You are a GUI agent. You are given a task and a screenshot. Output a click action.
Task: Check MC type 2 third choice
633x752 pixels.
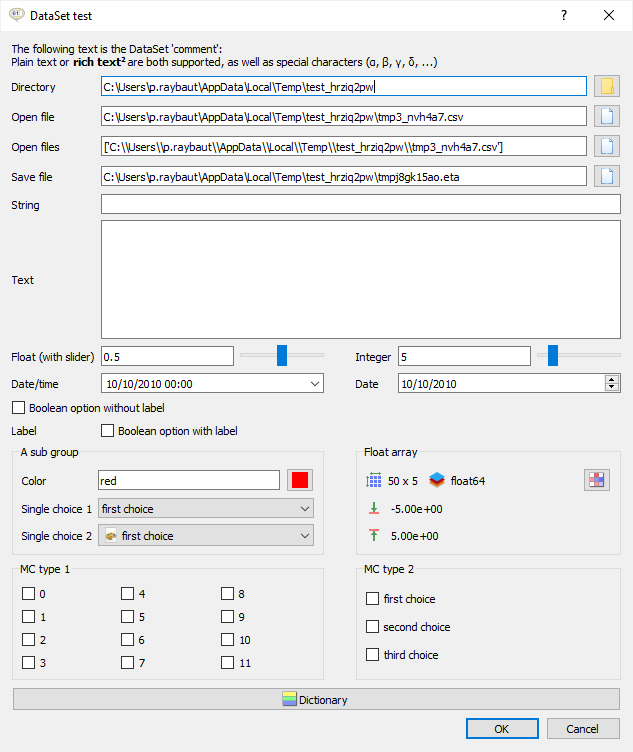(373, 655)
